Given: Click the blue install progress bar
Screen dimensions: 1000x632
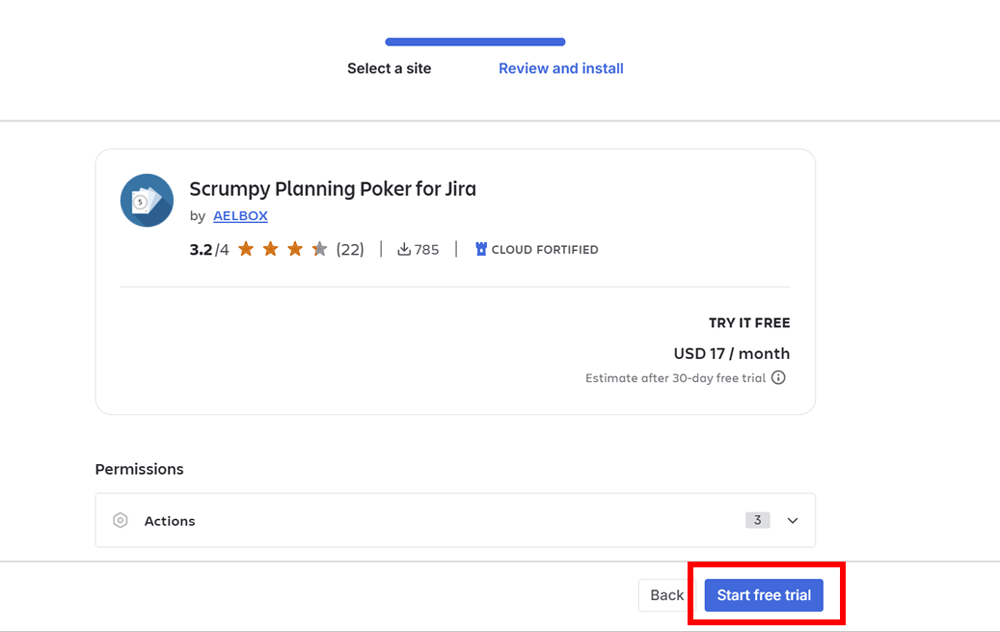Looking at the screenshot, I should (475, 42).
